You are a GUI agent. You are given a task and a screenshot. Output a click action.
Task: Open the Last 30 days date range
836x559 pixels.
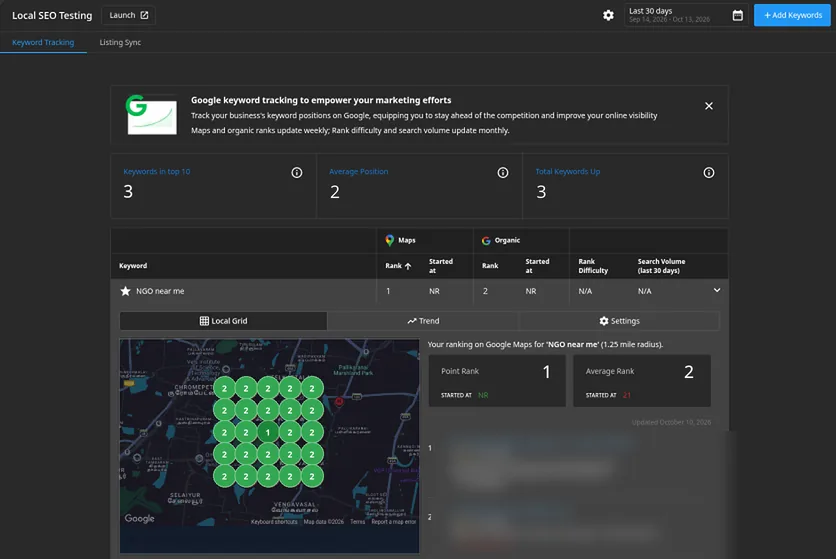(x=685, y=15)
